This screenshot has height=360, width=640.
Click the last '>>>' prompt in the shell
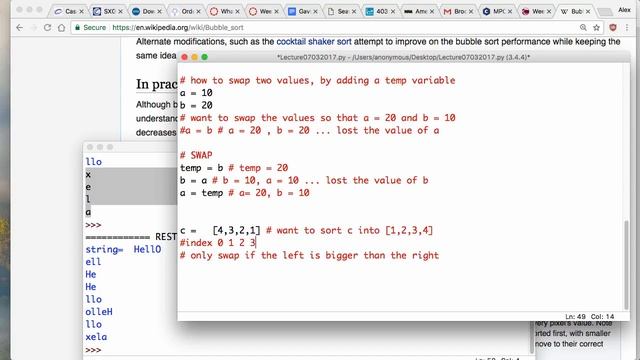pyautogui.click(x=93, y=350)
